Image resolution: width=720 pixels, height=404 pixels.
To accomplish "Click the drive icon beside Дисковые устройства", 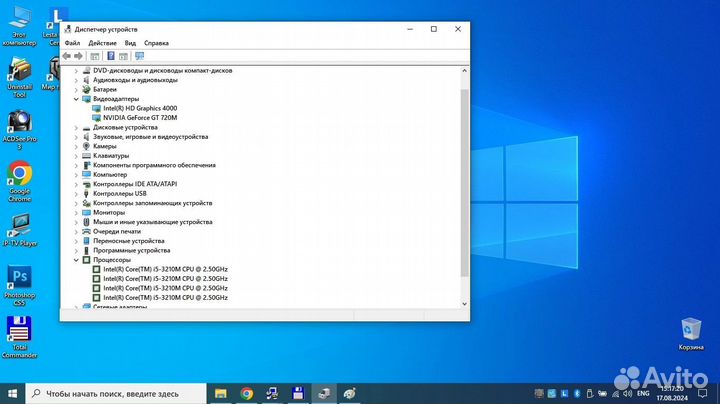I will pyautogui.click(x=86, y=128).
